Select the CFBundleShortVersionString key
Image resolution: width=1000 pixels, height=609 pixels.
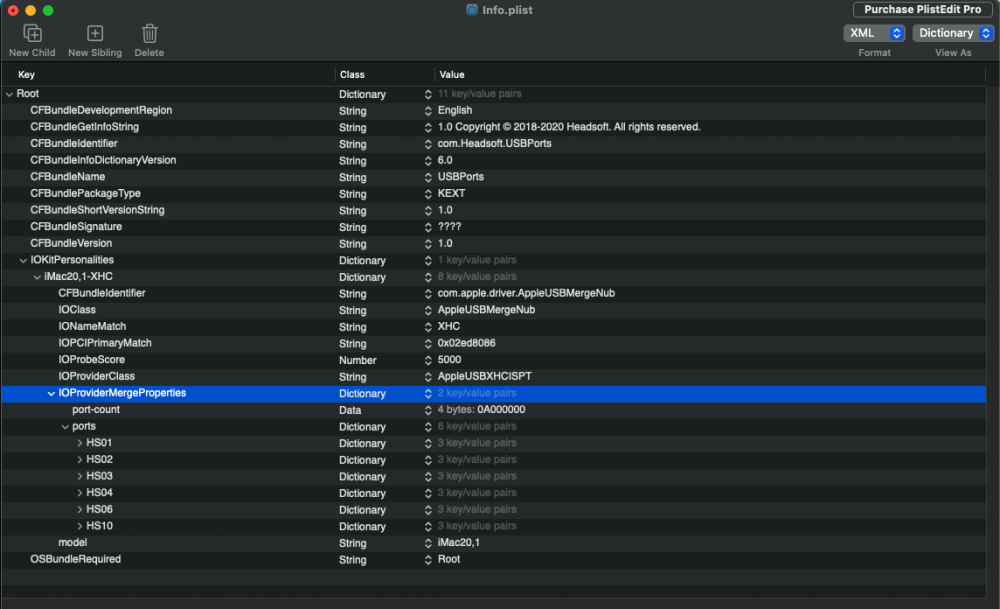[97, 210]
